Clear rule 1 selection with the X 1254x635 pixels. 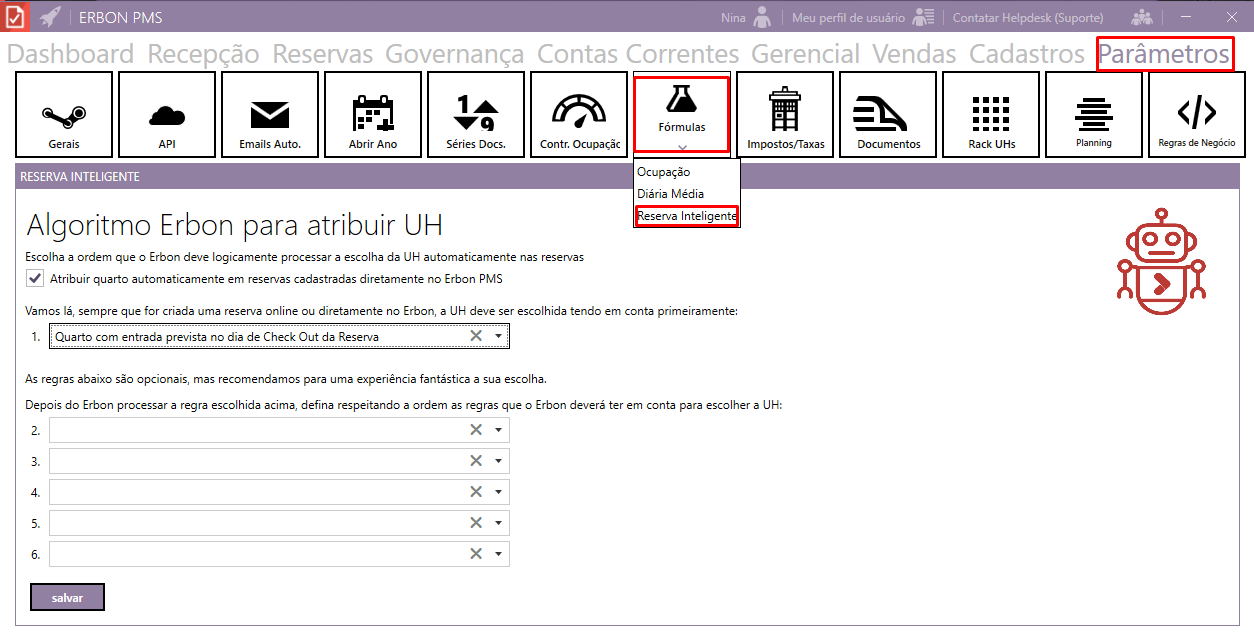[476, 337]
